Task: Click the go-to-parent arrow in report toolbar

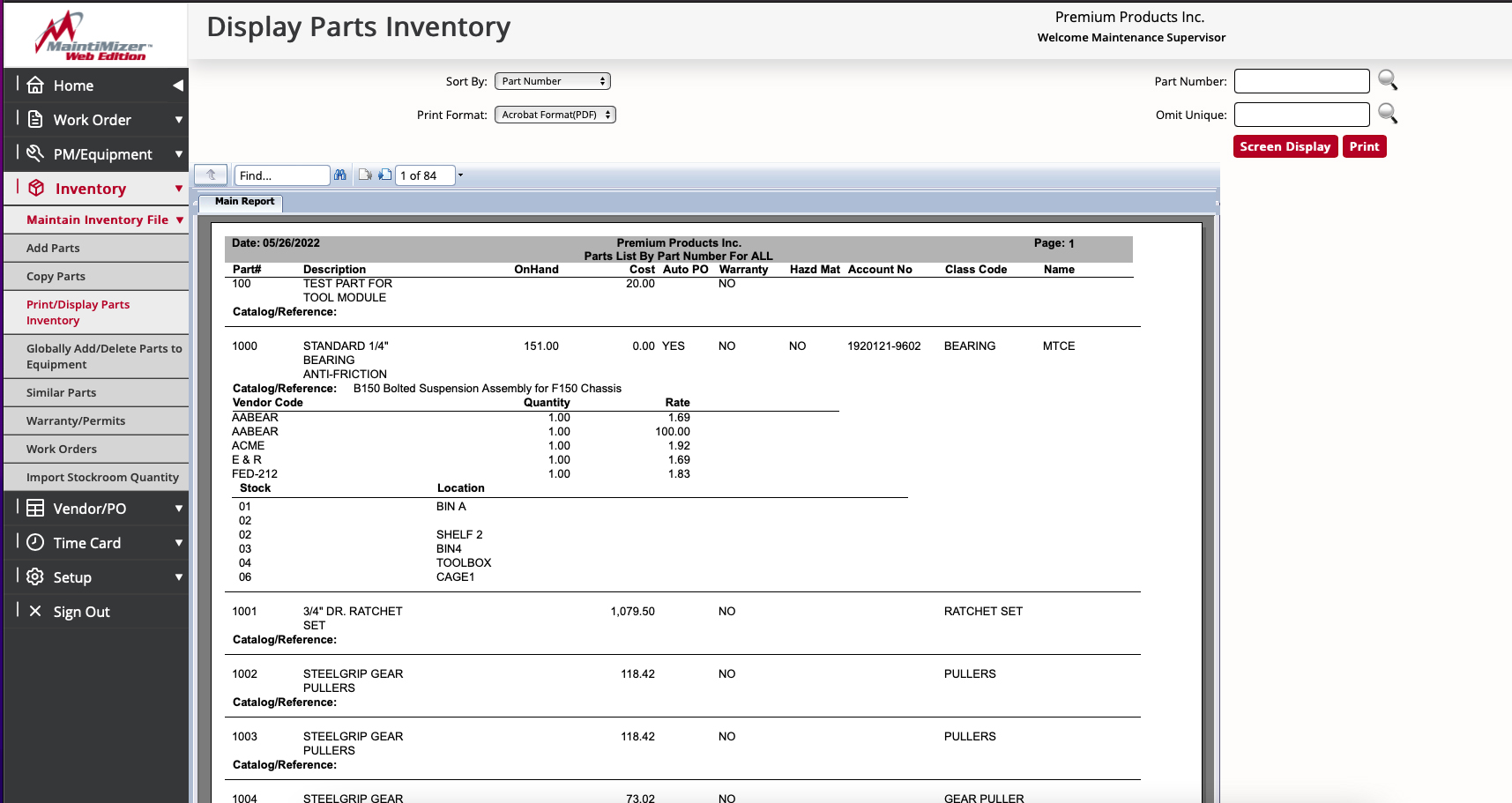Action: pos(211,175)
